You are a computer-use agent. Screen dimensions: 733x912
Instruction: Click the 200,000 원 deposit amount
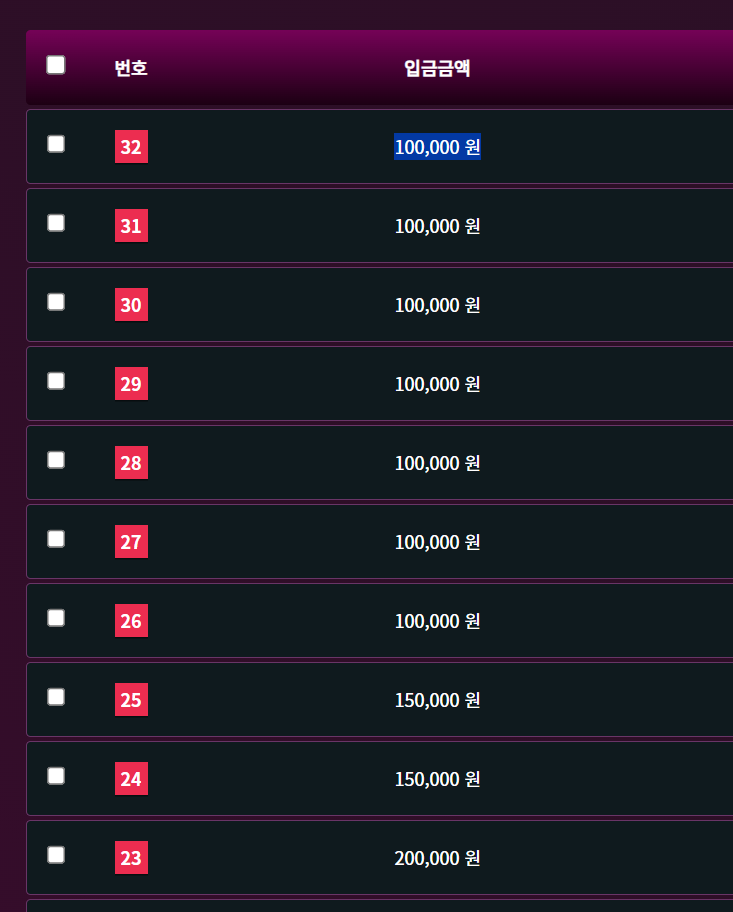437,858
